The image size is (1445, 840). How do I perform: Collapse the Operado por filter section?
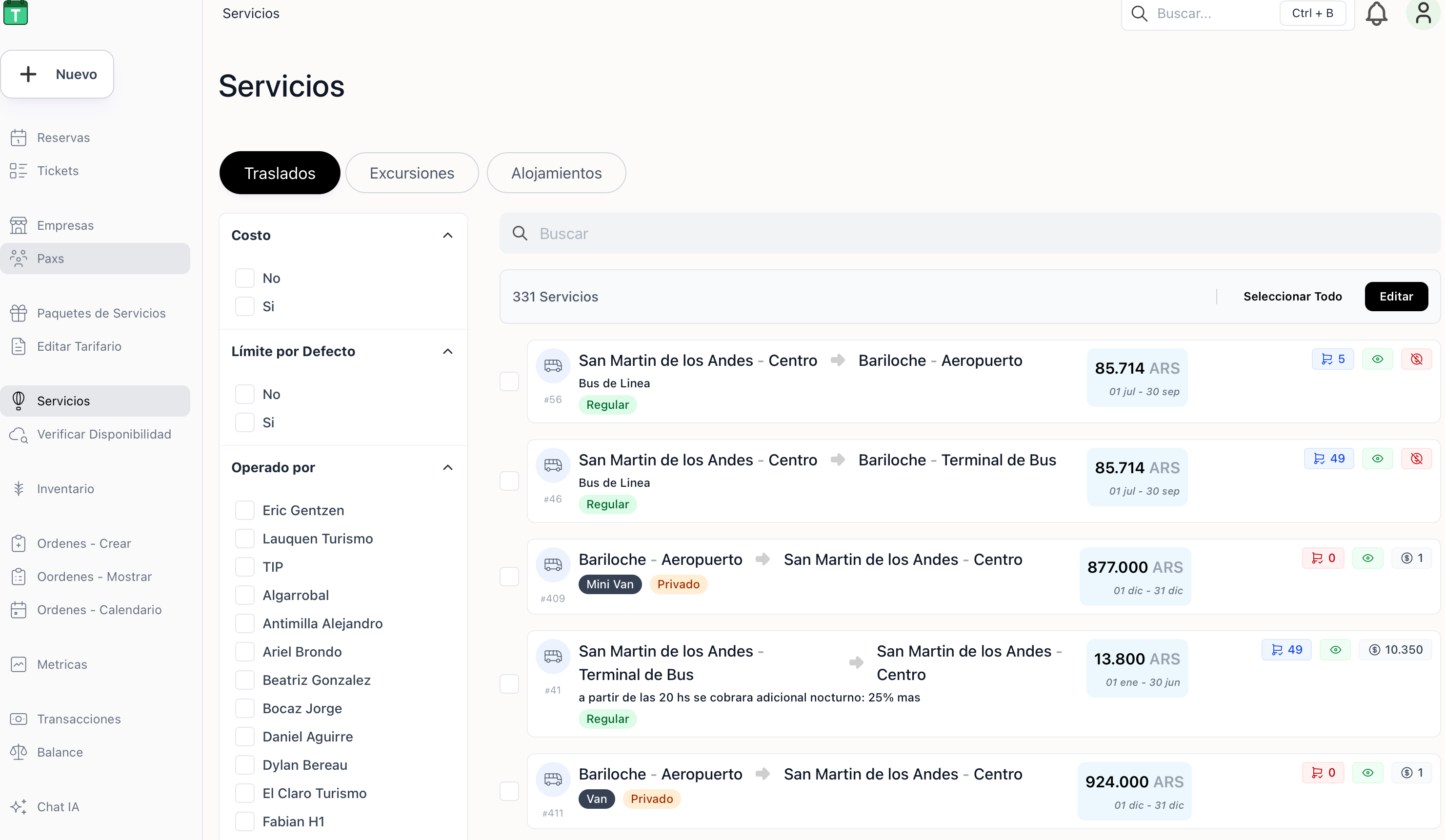click(x=448, y=467)
